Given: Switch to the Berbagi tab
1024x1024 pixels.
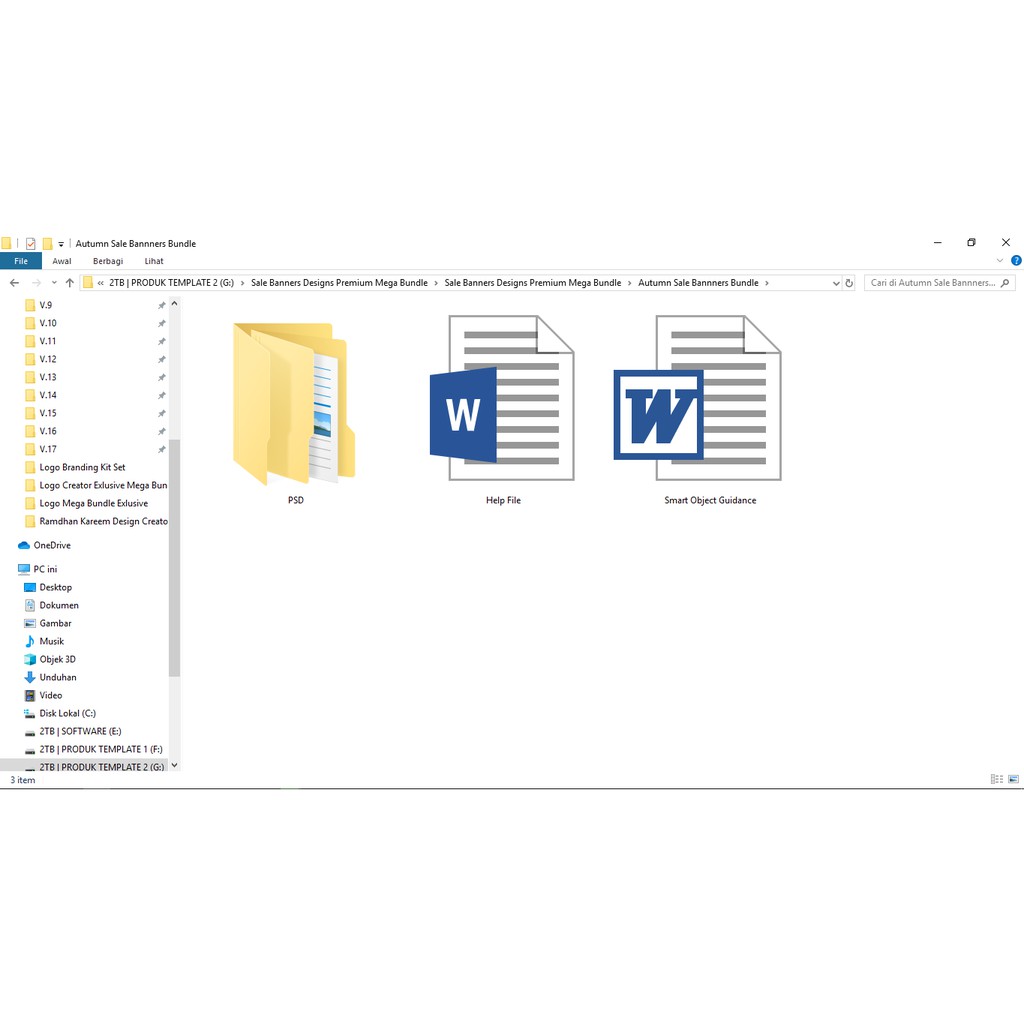Looking at the screenshot, I should coord(108,261).
